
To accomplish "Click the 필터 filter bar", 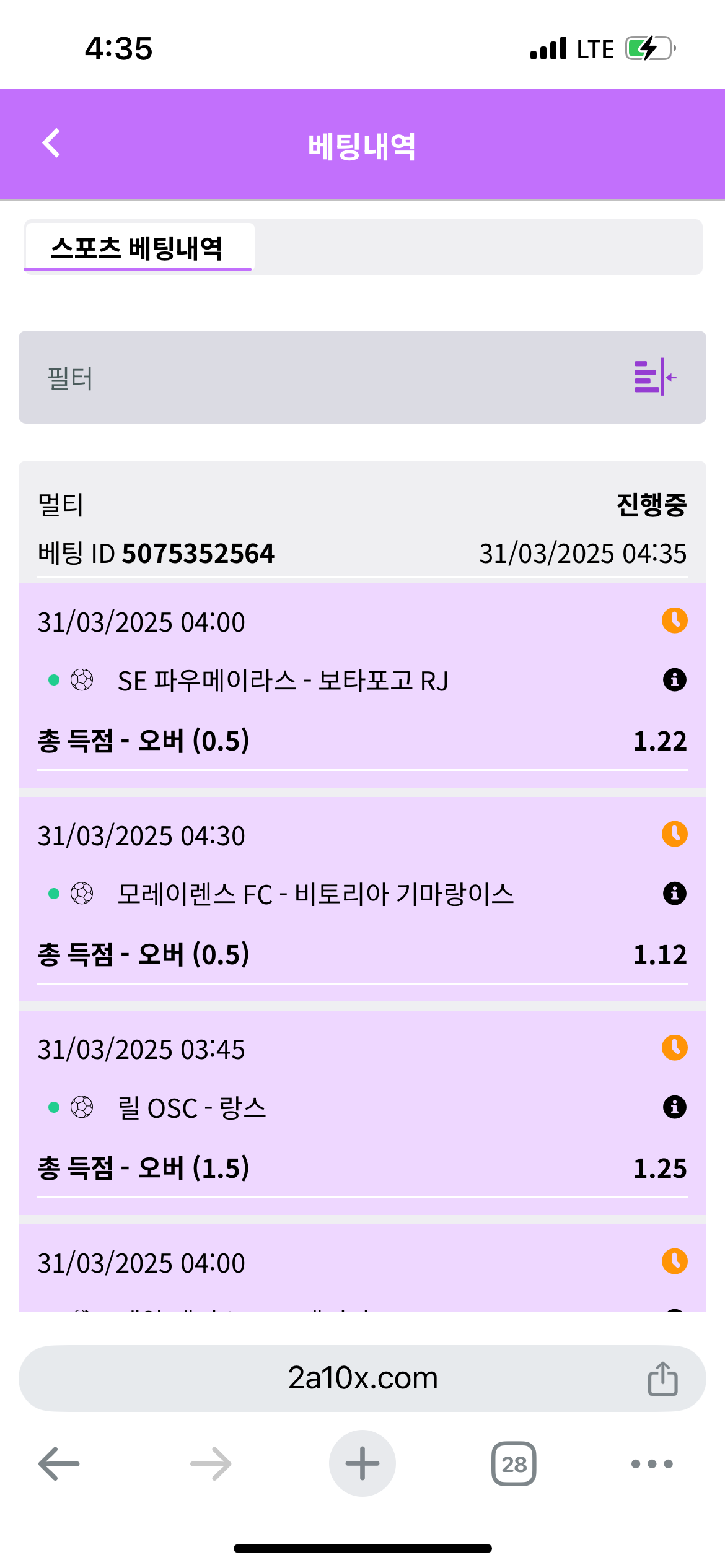I will click(x=310, y=377).
